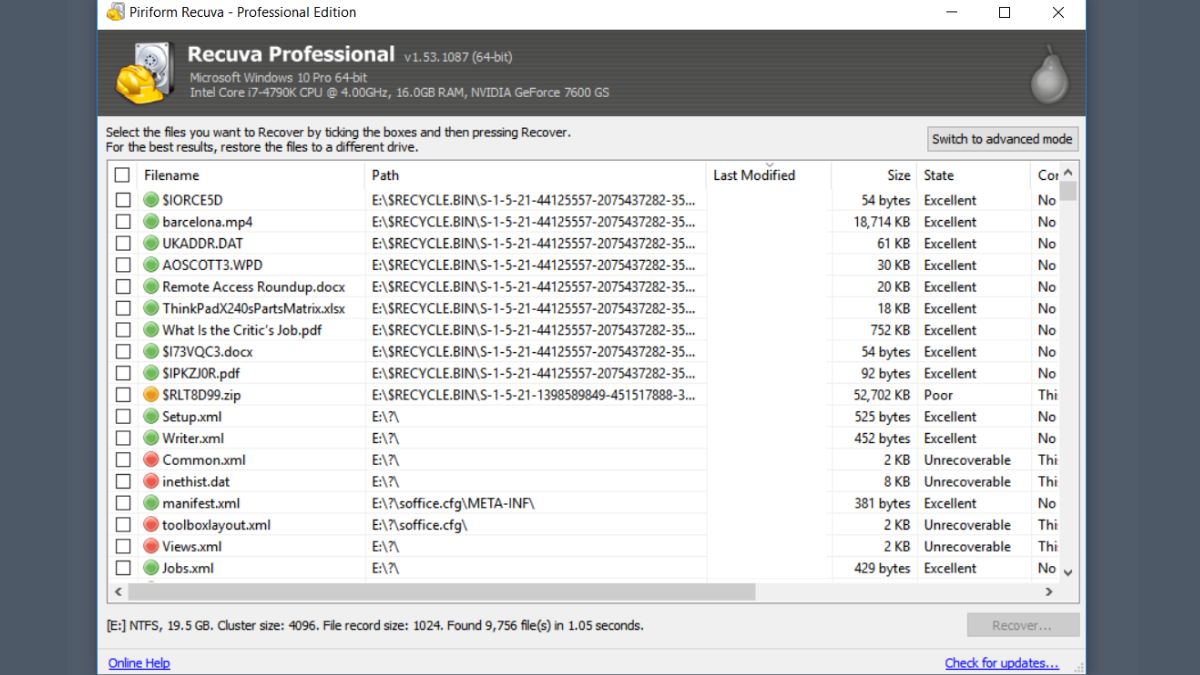1200x675 pixels.
Task: Tick the checkbox for $RLT8D99.zip
Action: click(122, 395)
